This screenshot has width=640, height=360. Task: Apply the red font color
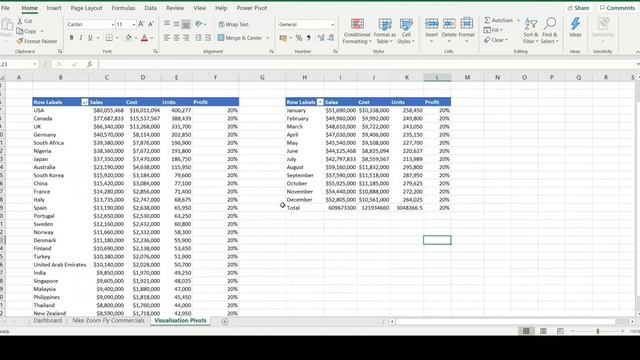(144, 38)
